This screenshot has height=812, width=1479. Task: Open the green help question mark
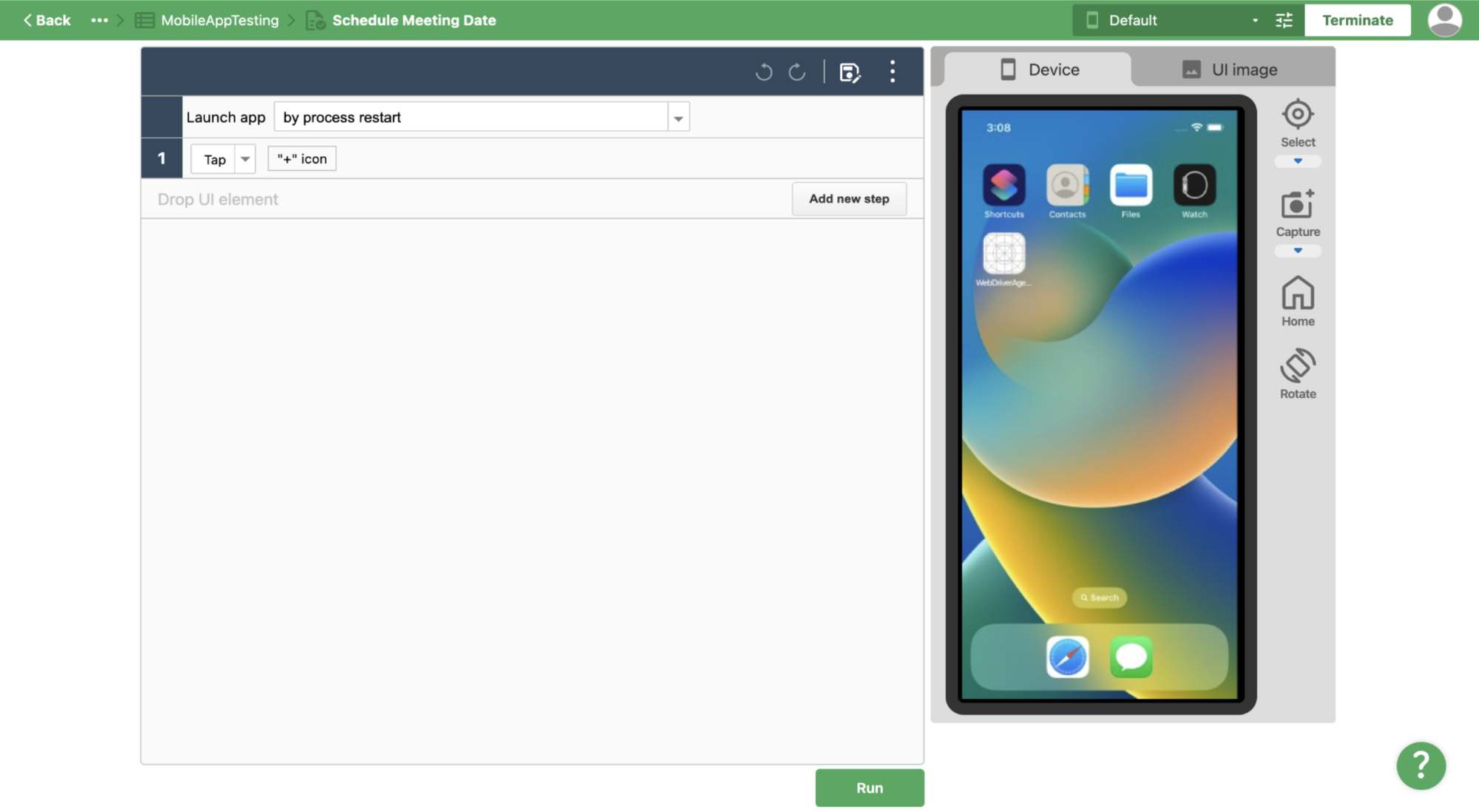point(1421,765)
